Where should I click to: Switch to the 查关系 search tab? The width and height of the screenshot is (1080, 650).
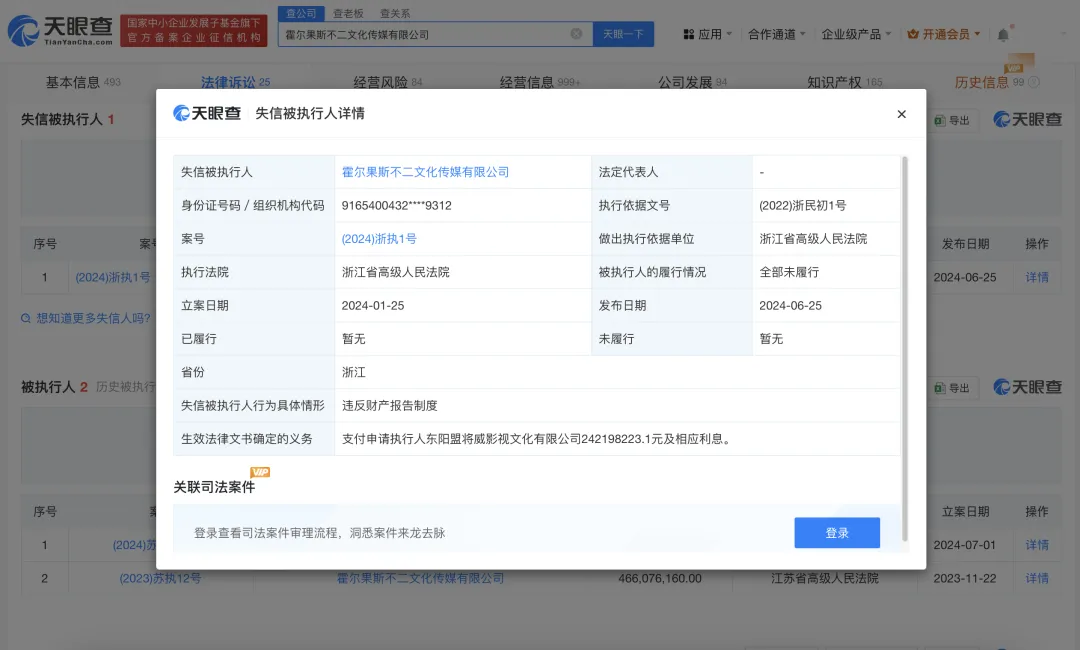pyautogui.click(x=395, y=13)
